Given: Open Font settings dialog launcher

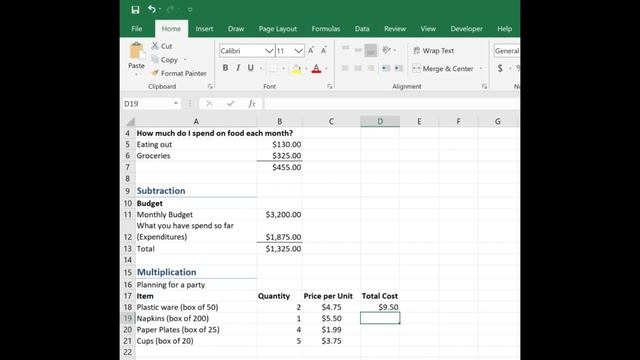Looking at the screenshot, I should pyautogui.click(x=330, y=87).
